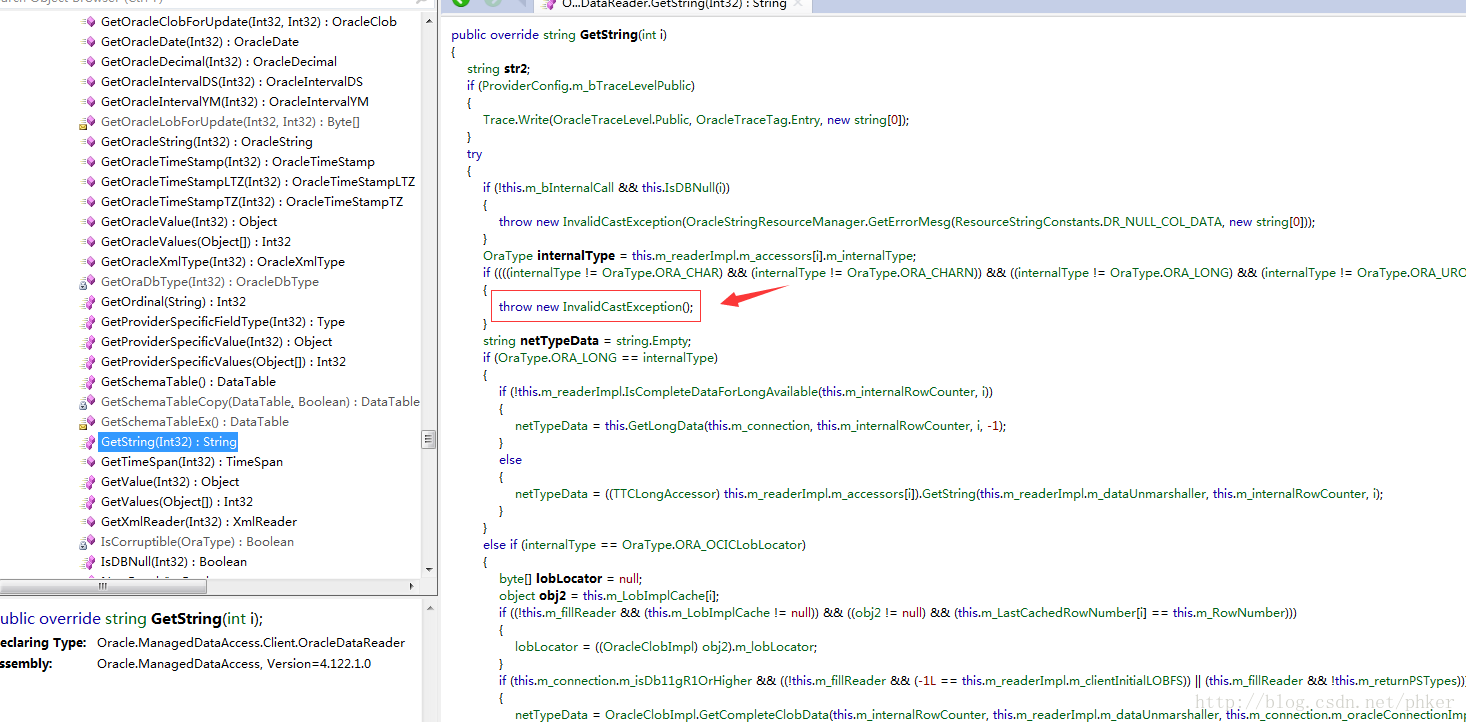This screenshot has width=1466, height=722.
Task: Click the method icon beside GetOracleTimeStampTZ
Action: [x=88, y=202]
